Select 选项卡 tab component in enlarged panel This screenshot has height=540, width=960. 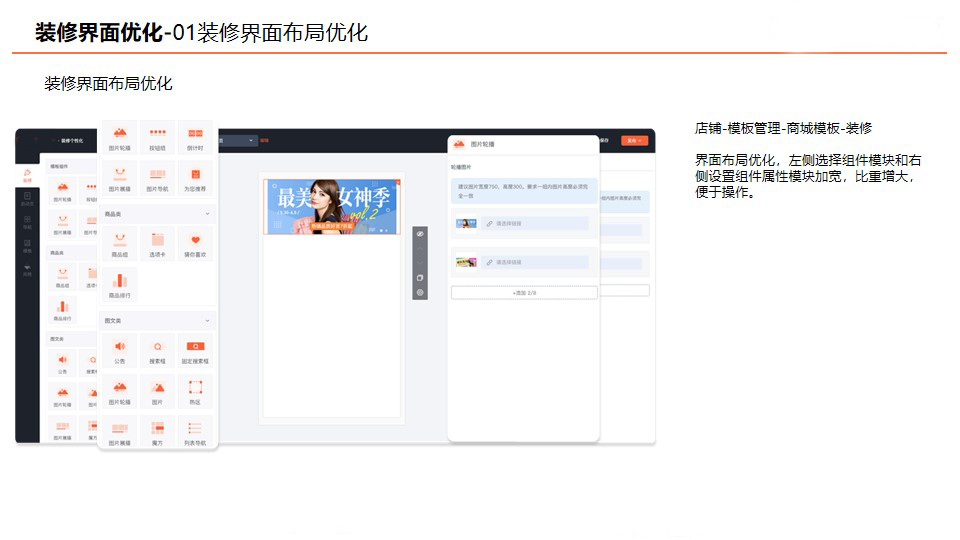tap(157, 244)
